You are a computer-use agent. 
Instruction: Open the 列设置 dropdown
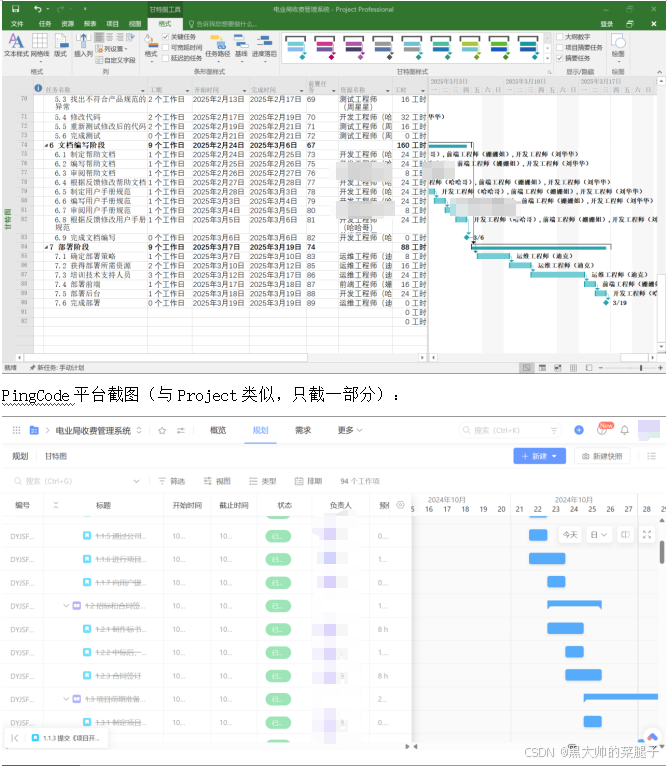pyautogui.click(x=112, y=49)
